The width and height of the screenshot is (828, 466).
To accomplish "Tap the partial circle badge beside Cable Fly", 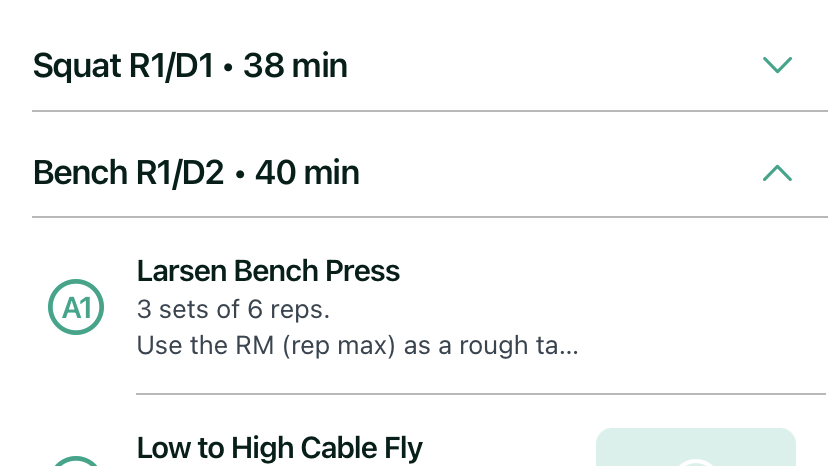I will 76,461.
